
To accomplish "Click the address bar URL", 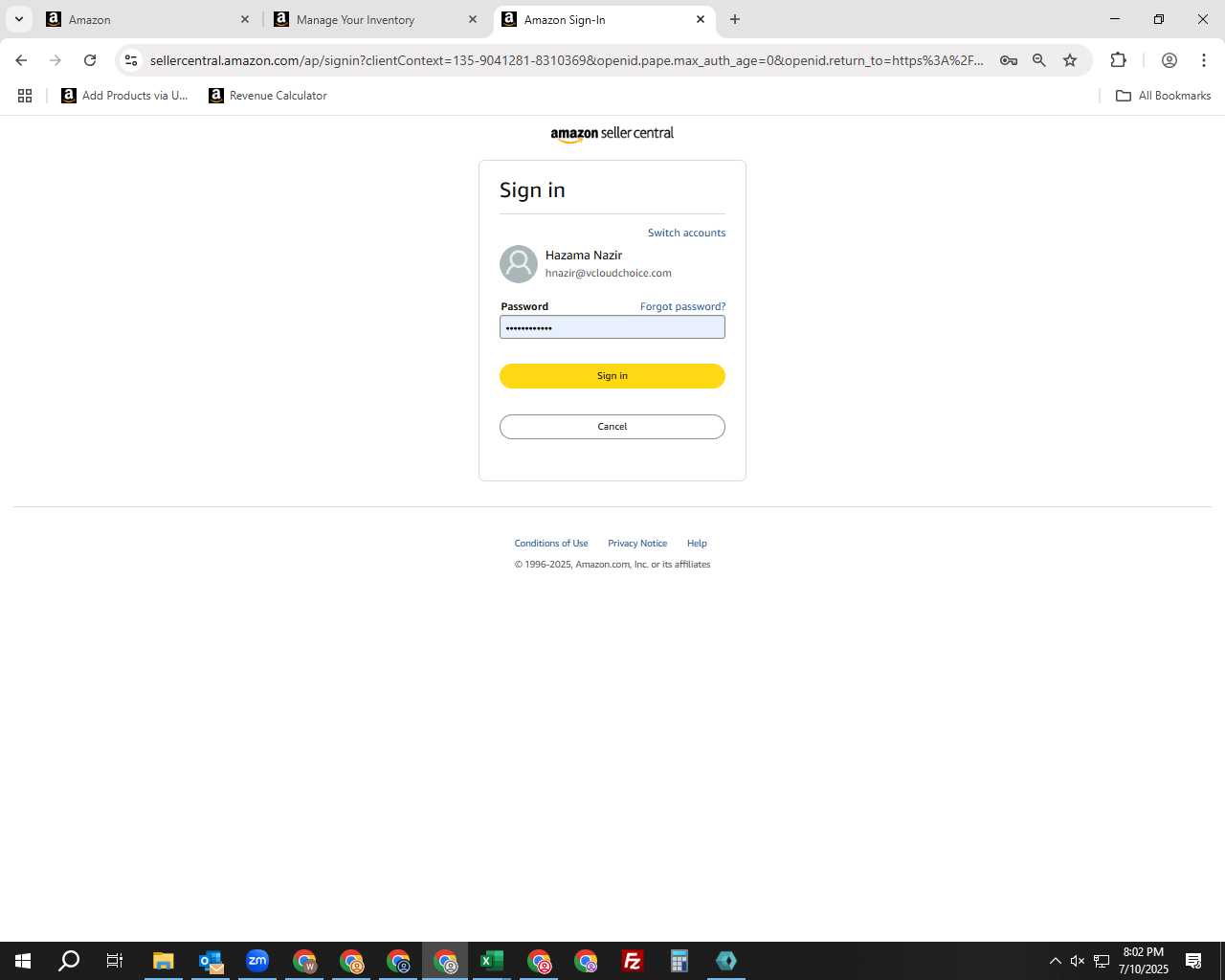I will pos(567,60).
